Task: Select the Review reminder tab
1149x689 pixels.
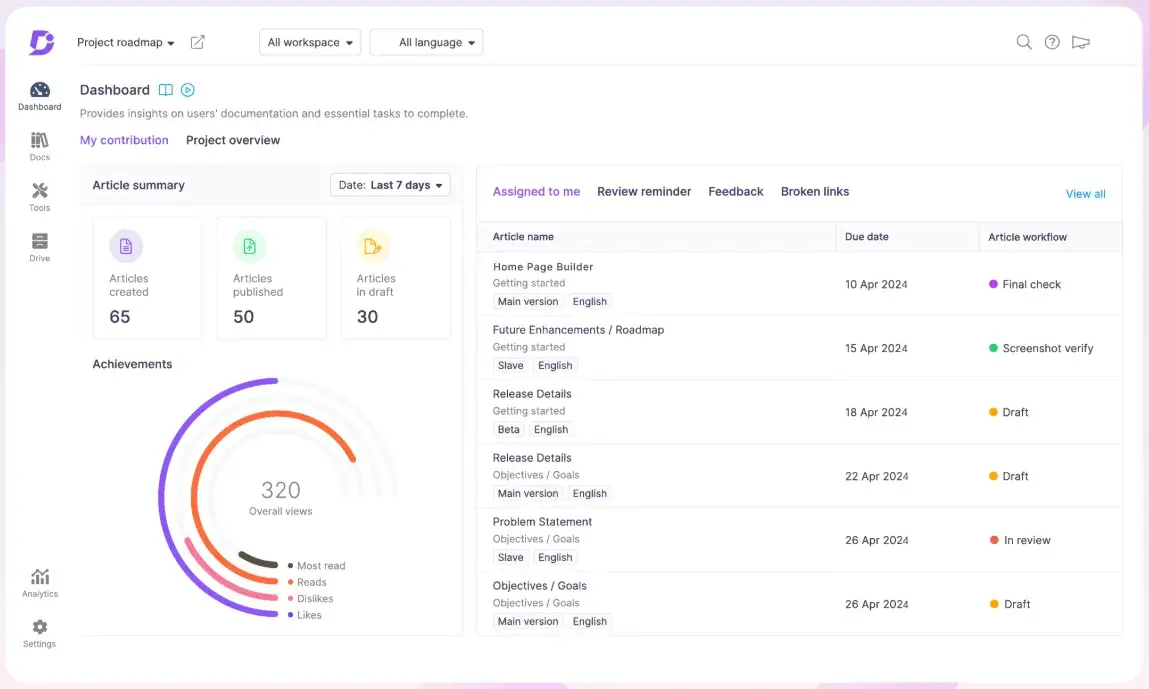Action: pos(644,191)
